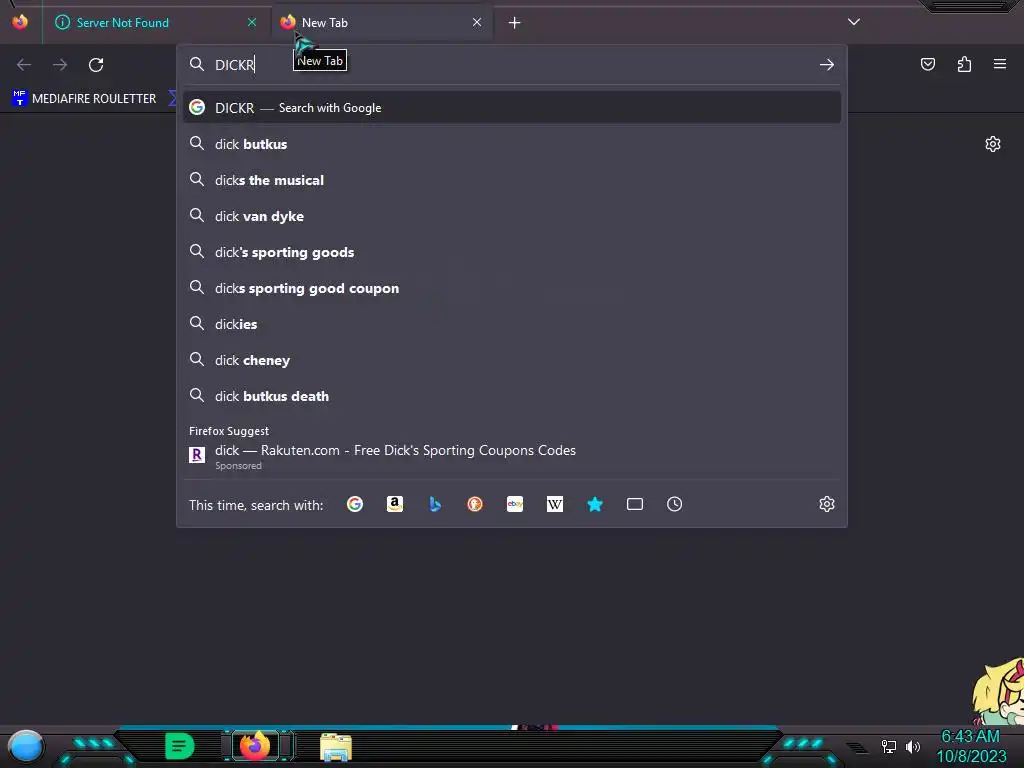Open network icon in system tray

click(x=889, y=746)
